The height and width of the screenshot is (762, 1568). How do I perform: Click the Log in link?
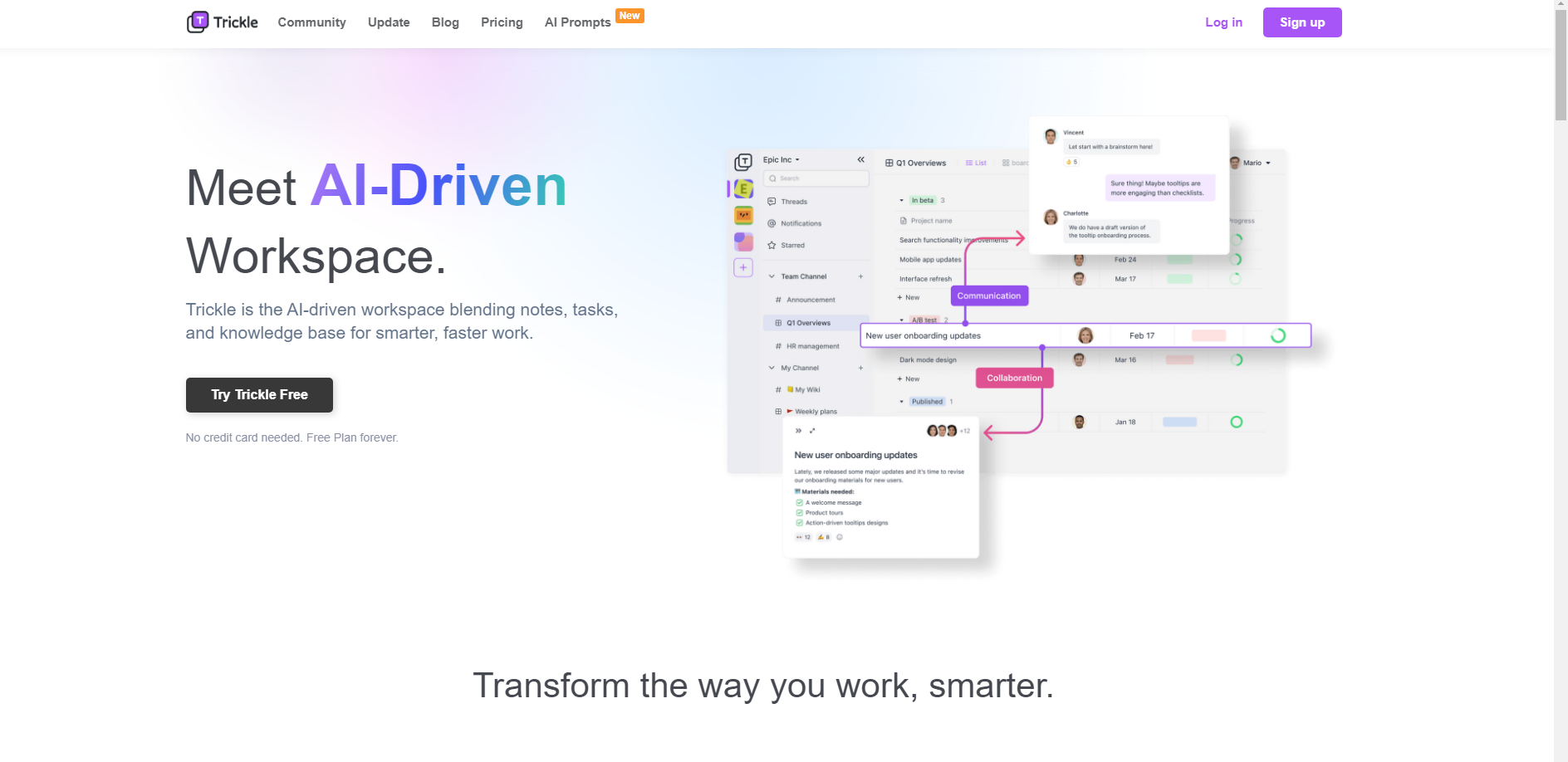(1223, 22)
